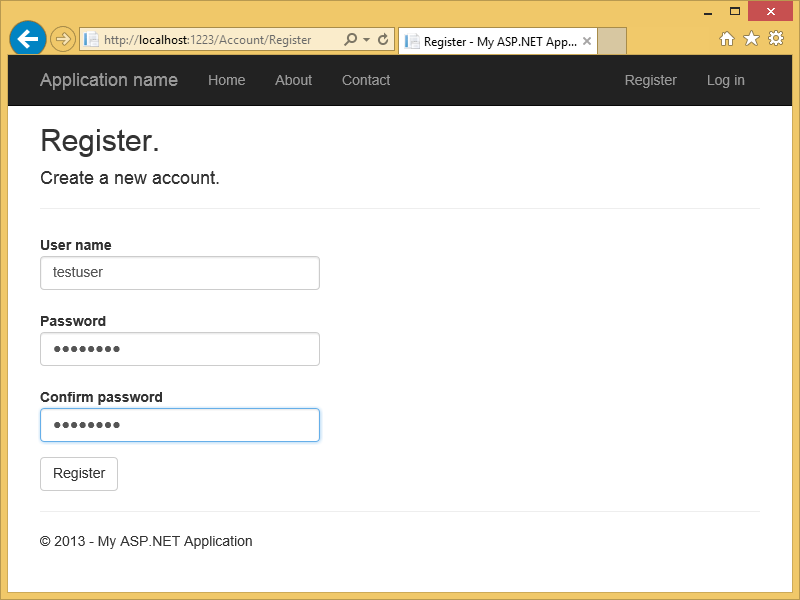The image size is (800, 600).
Task: Open Favorites with the star icon
Action: 751,39
